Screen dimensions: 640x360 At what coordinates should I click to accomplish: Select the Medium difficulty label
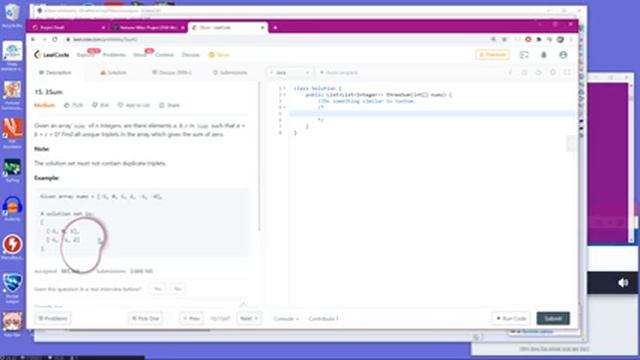(x=44, y=105)
